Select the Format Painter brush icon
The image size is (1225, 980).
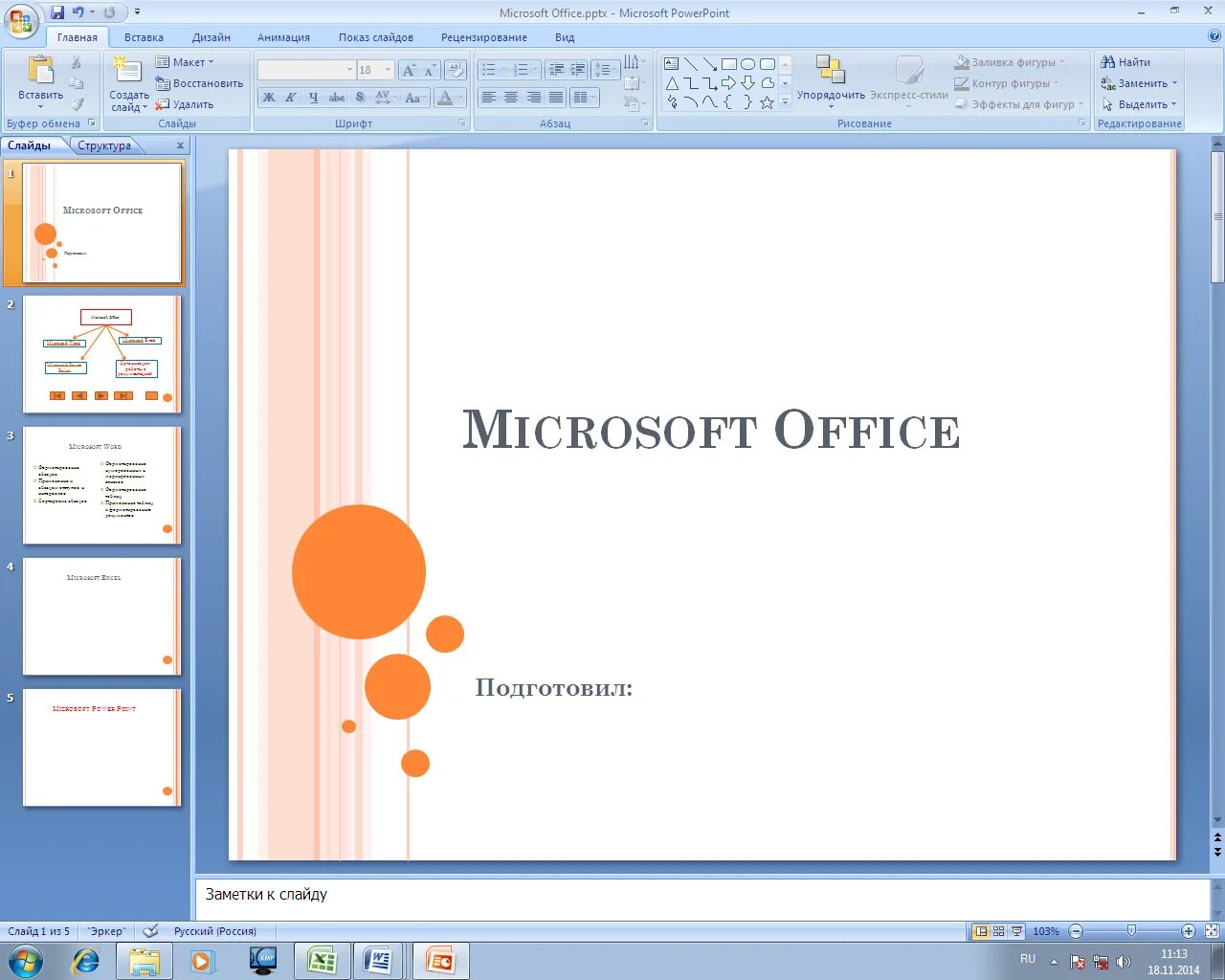[x=77, y=104]
